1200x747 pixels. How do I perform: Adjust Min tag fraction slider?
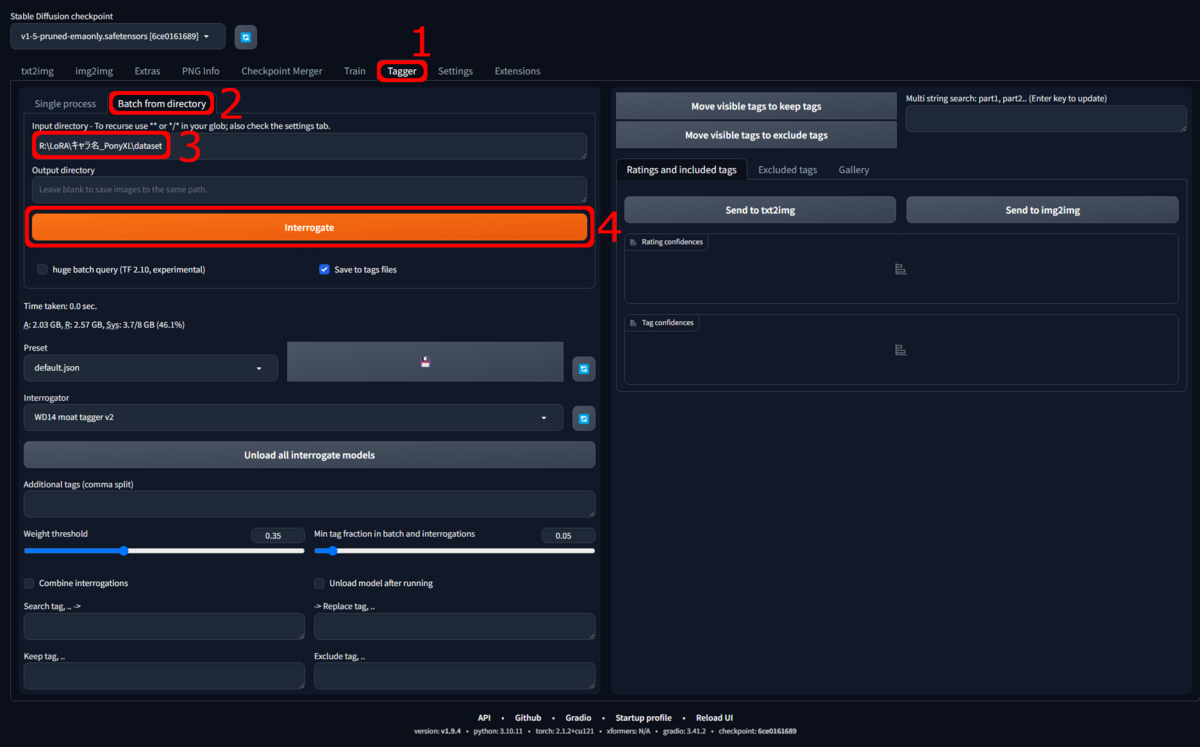click(454, 550)
